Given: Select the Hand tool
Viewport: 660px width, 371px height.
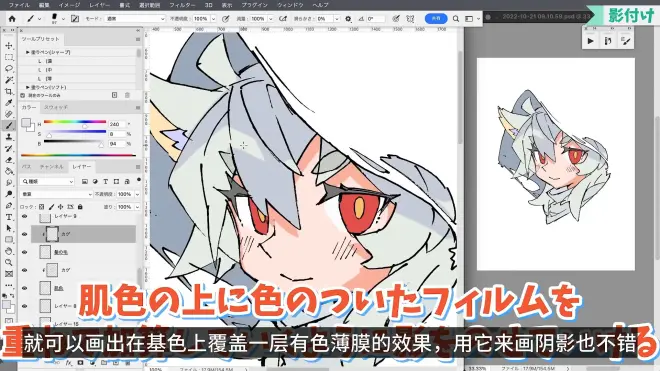Looking at the screenshot, I should 9,251.
